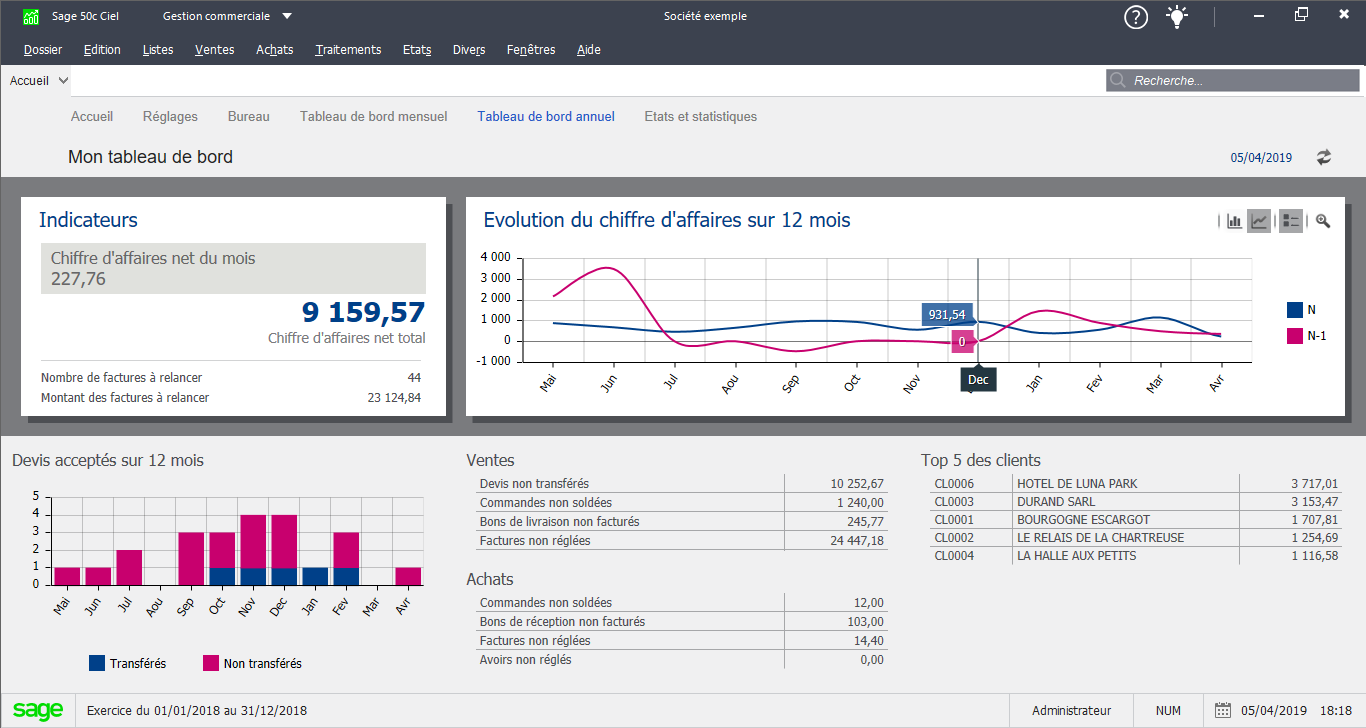Expand the Accueil dropdown arrow
This screenshot has width=1366, height=728.
pos(64,81)
